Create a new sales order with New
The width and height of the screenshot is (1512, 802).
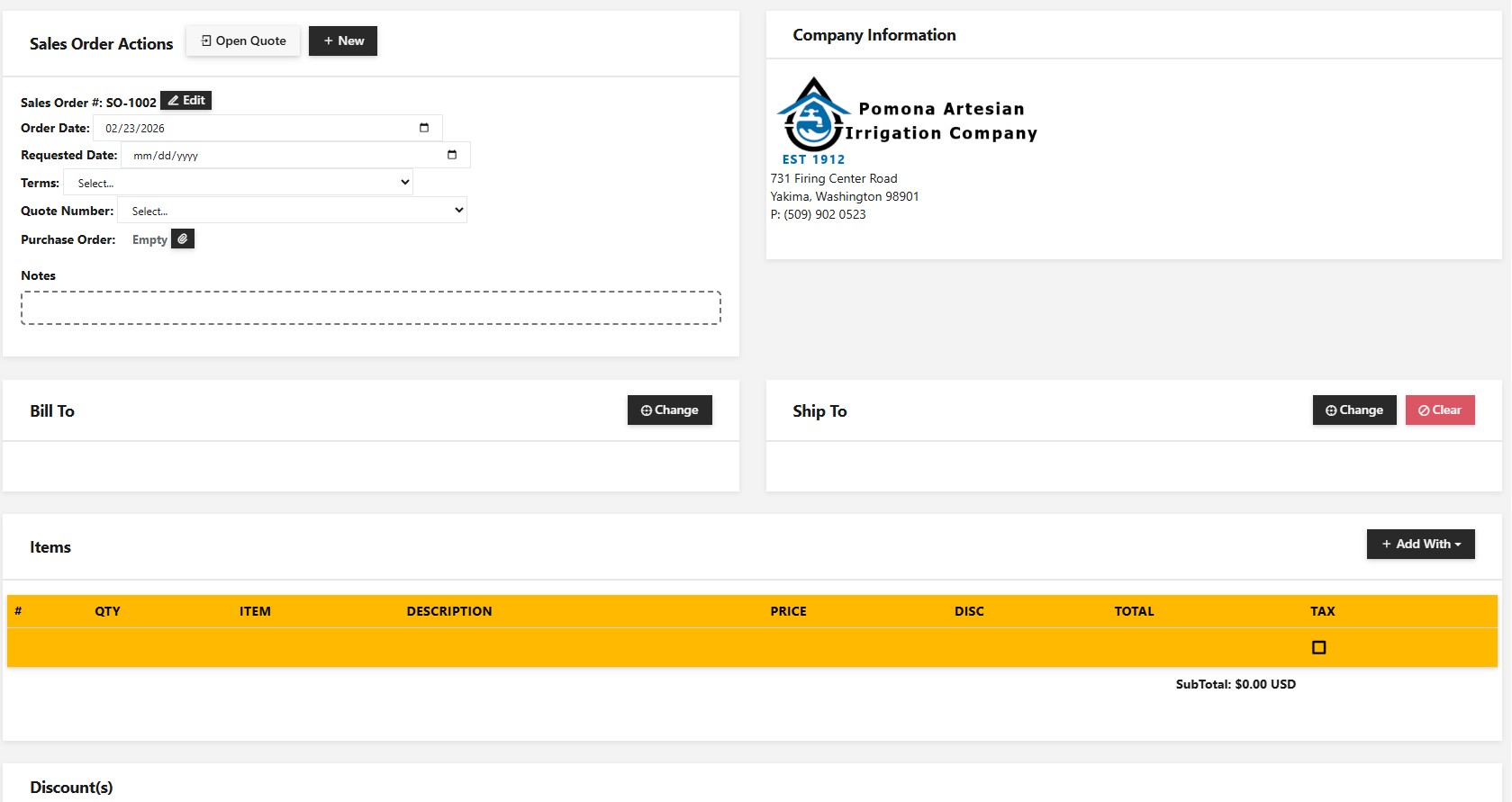(x=343, y=41)
